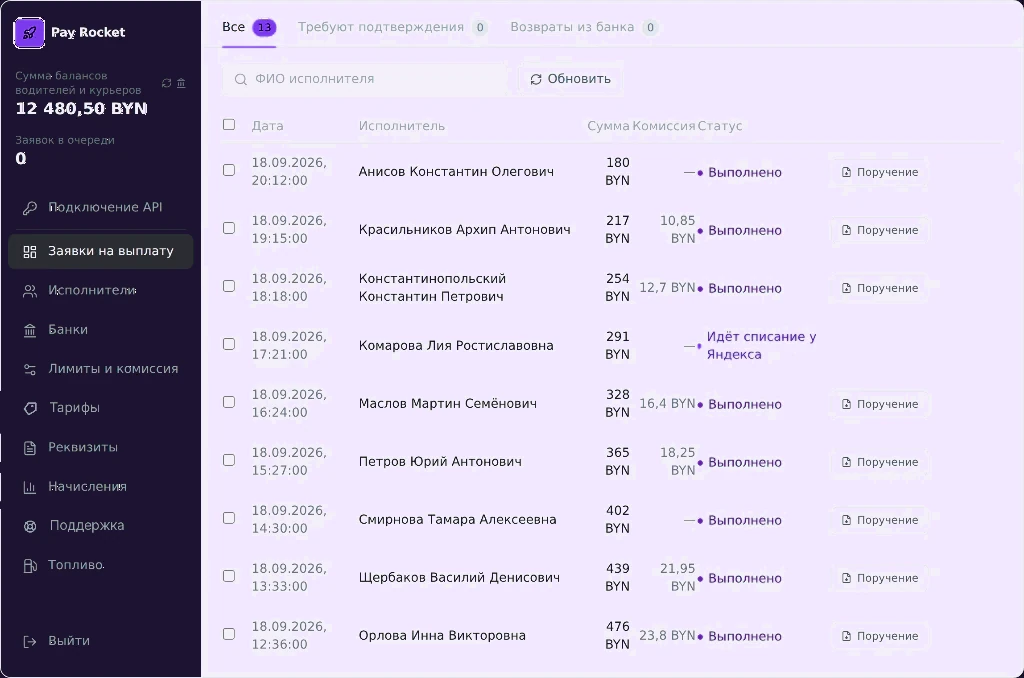
Task: Click the Pay Rocket logo icon
Action: (29, 33)
